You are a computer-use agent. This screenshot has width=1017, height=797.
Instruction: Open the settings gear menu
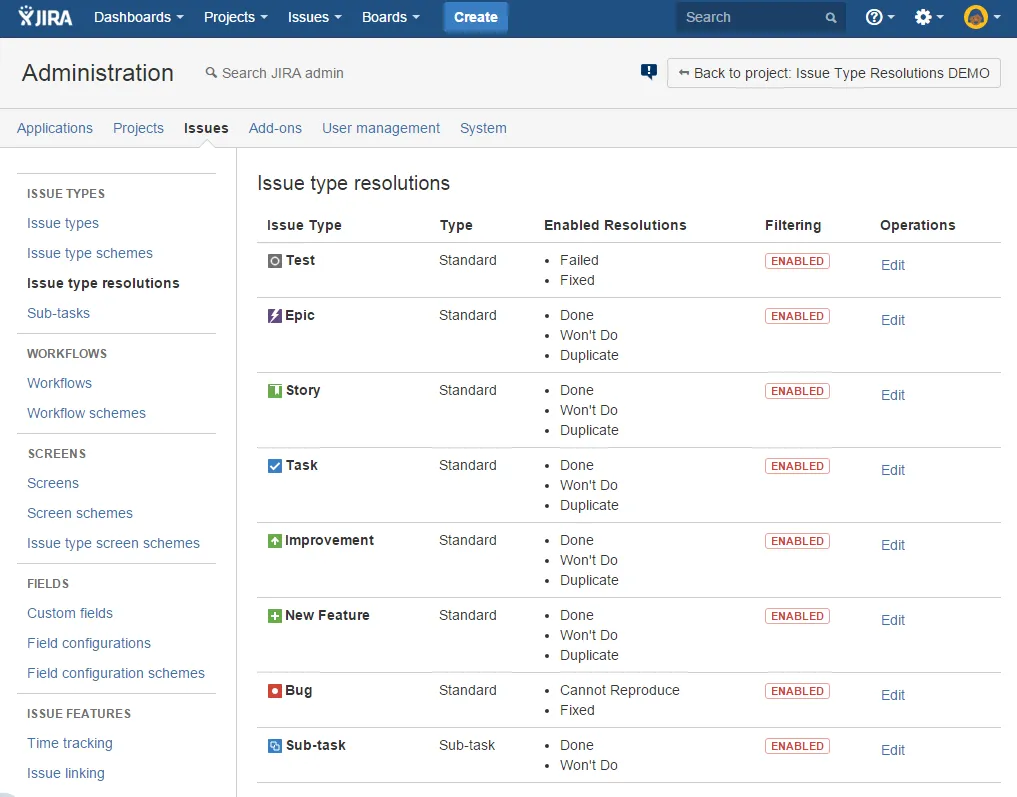[x=929, y=17]
